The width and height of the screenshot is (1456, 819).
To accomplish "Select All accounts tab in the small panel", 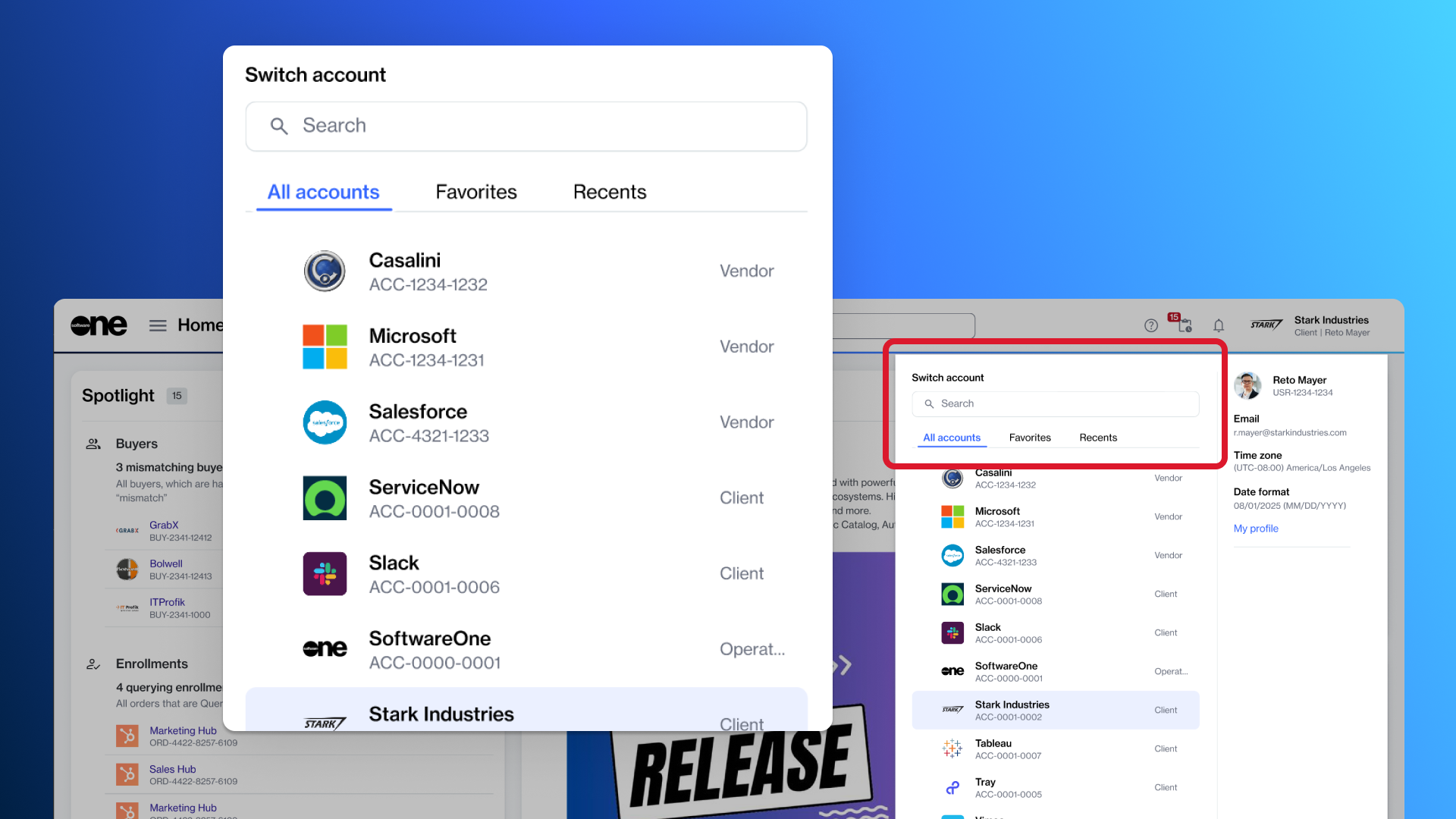I will coord(951,438).
